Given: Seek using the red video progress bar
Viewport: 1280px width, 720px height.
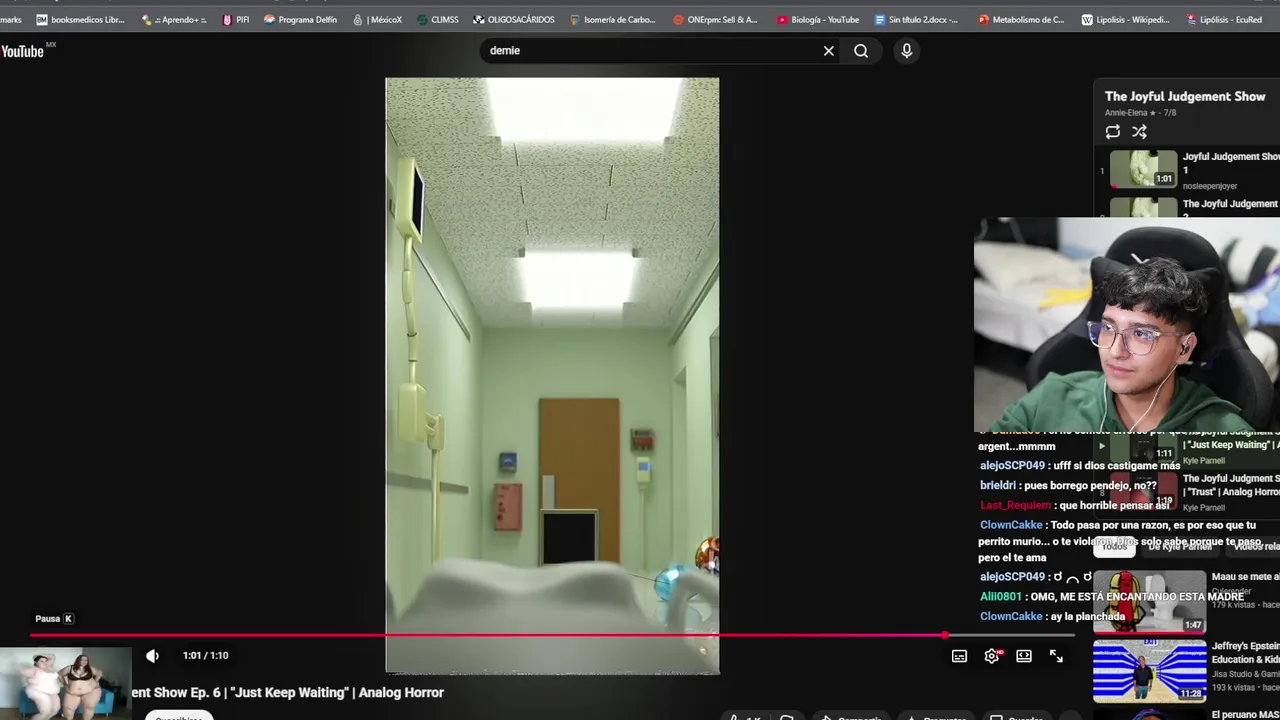Looking at the screenshot, I should click(552, 635).
